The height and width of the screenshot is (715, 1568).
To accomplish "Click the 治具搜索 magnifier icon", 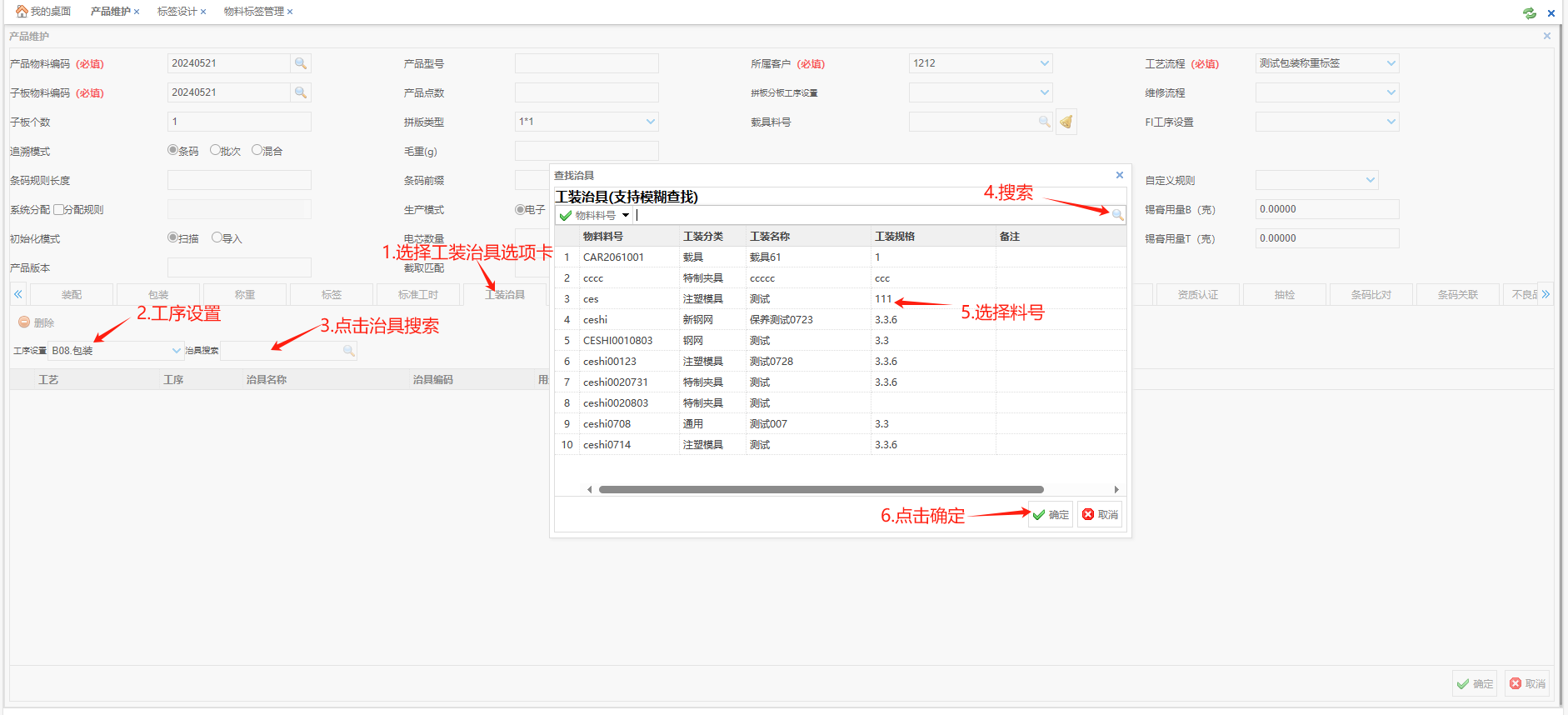I will click(x=349, y=351).
